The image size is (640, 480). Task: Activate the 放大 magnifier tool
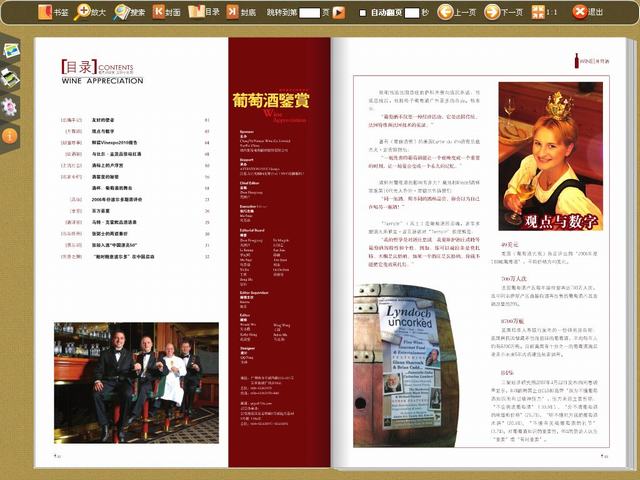tap(90, 12)
